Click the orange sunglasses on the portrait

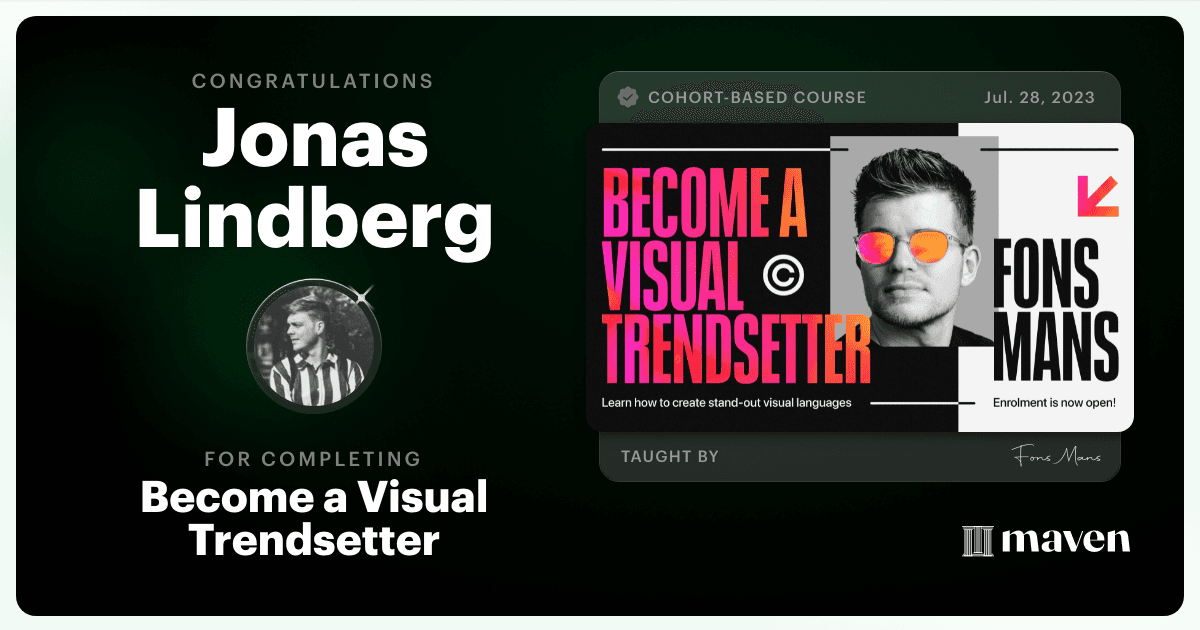[x=908, y=246]
